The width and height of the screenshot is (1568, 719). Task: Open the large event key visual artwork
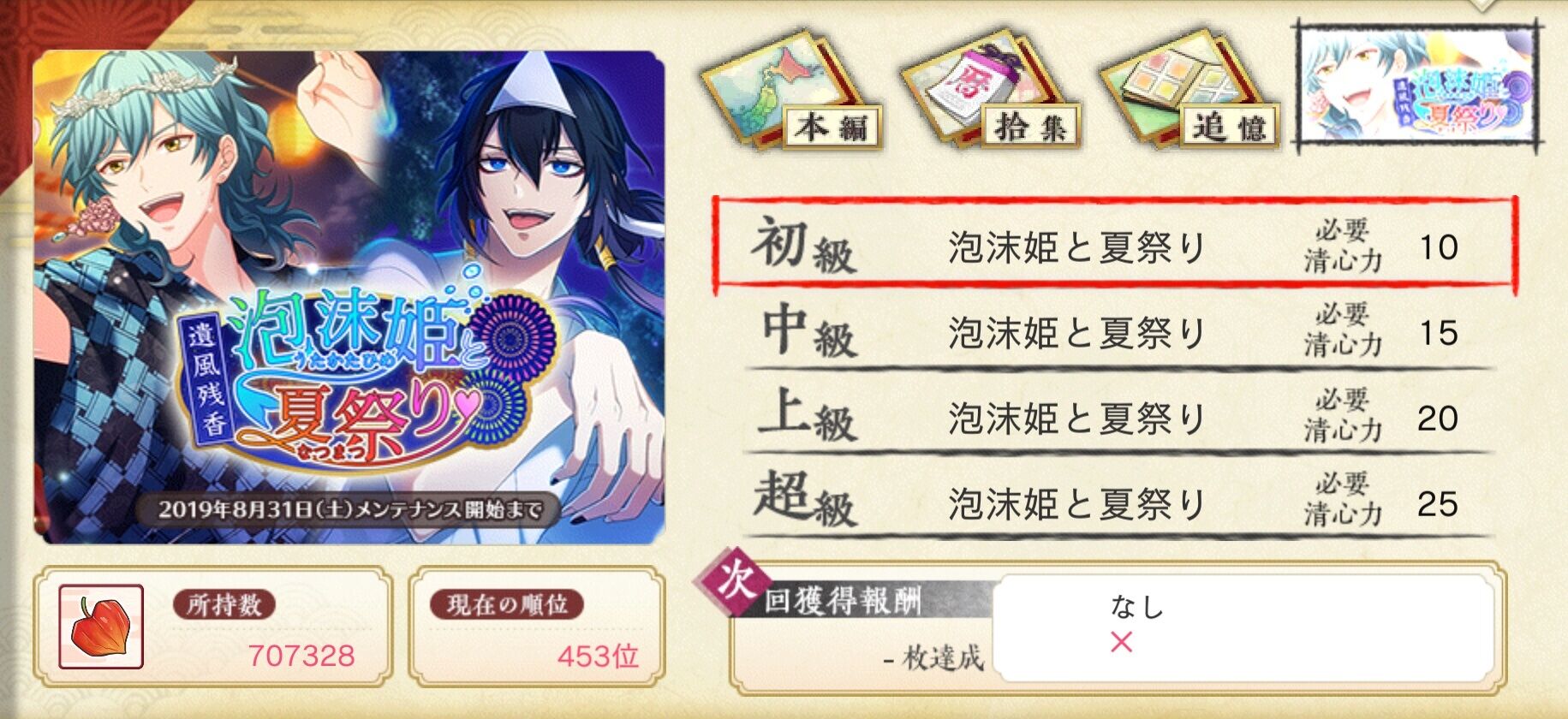click(349, 296)
